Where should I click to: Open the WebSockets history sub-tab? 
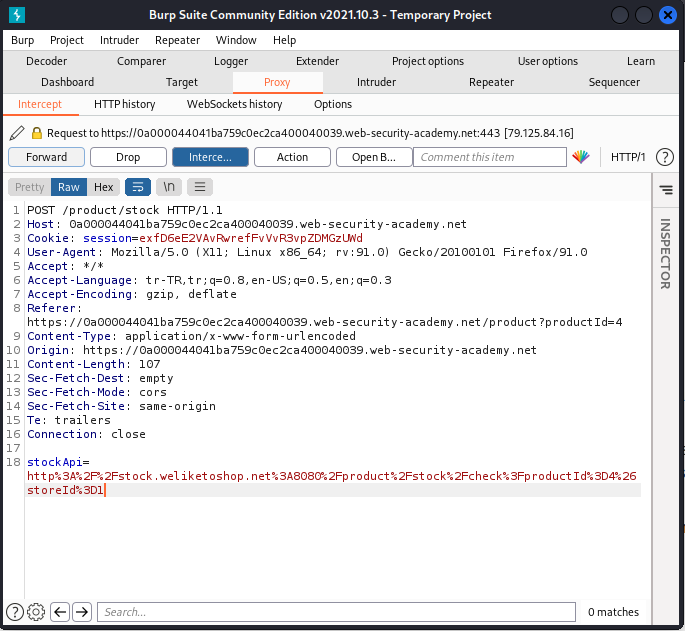[x=234, y=104]
